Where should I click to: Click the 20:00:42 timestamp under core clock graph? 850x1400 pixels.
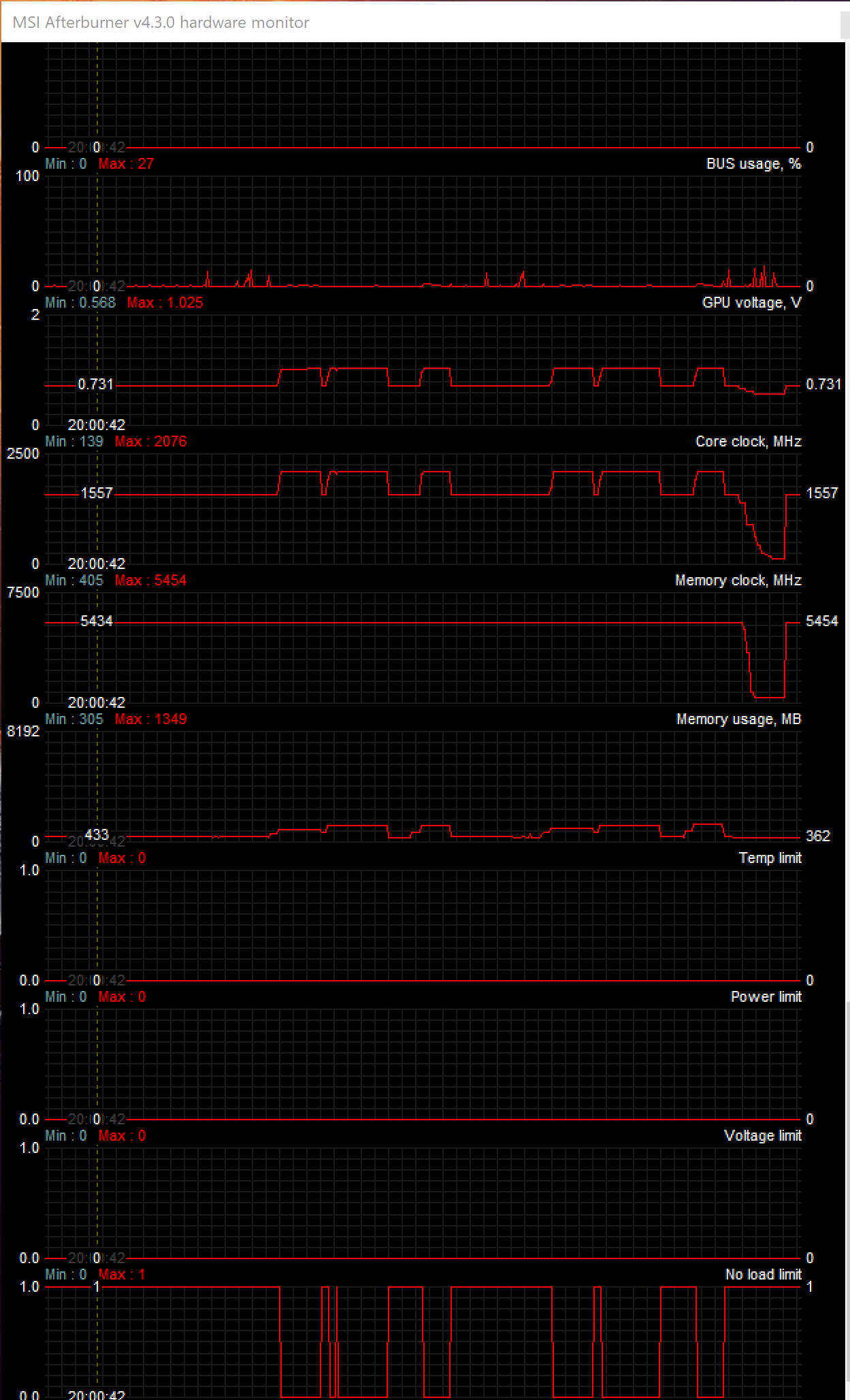[97, 564]
